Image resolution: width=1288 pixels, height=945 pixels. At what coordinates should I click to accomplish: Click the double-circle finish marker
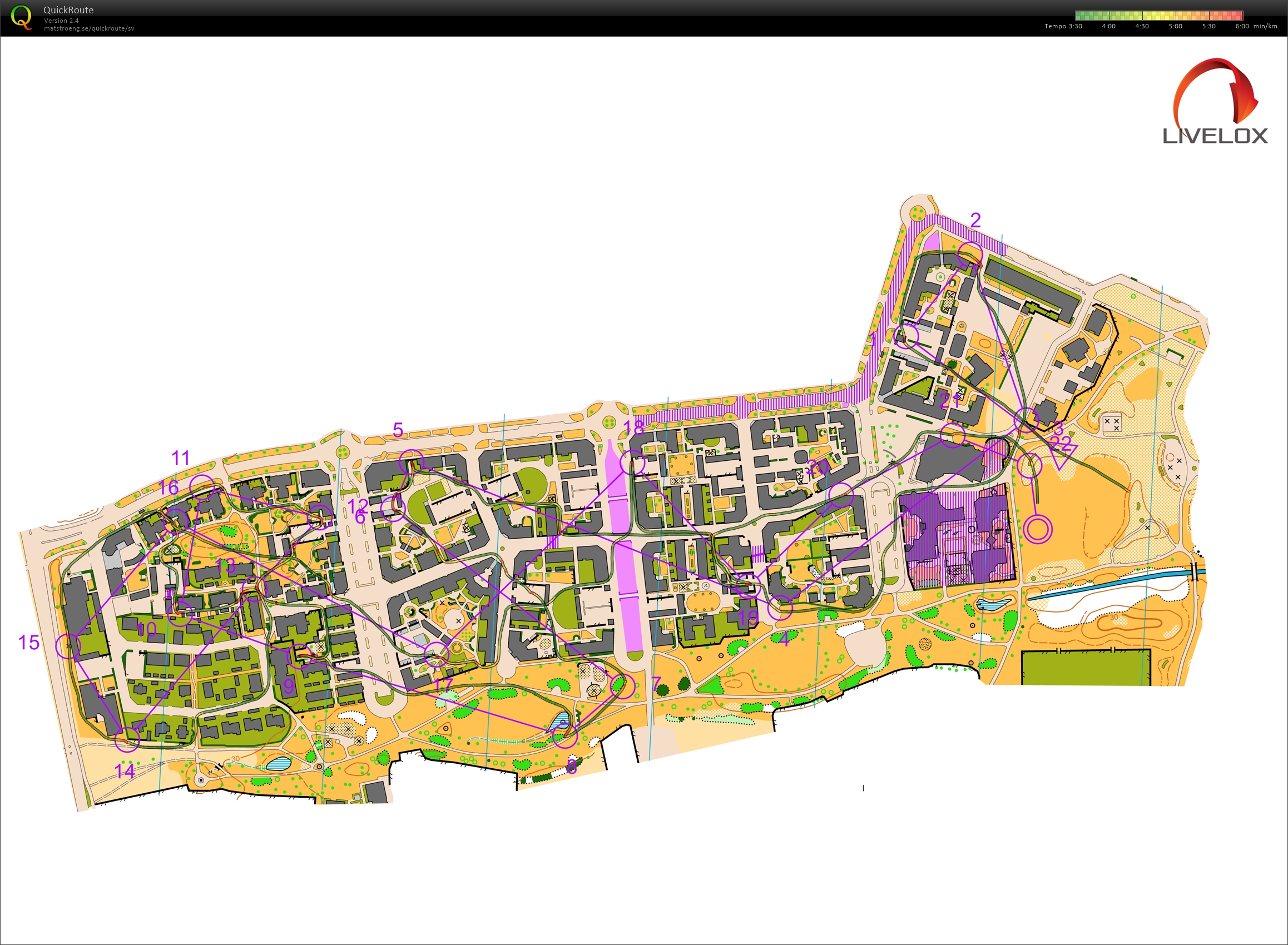1037,529
